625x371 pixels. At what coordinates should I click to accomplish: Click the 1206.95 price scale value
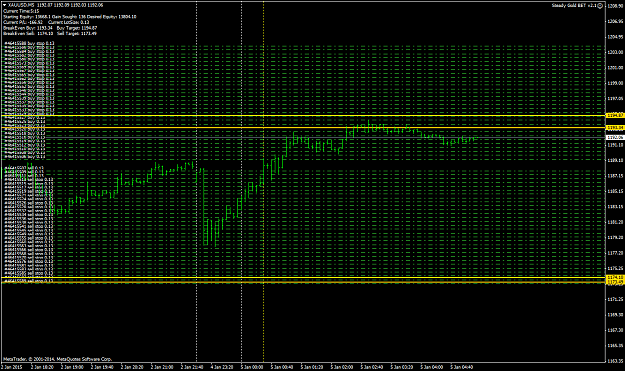coord(616,22)
